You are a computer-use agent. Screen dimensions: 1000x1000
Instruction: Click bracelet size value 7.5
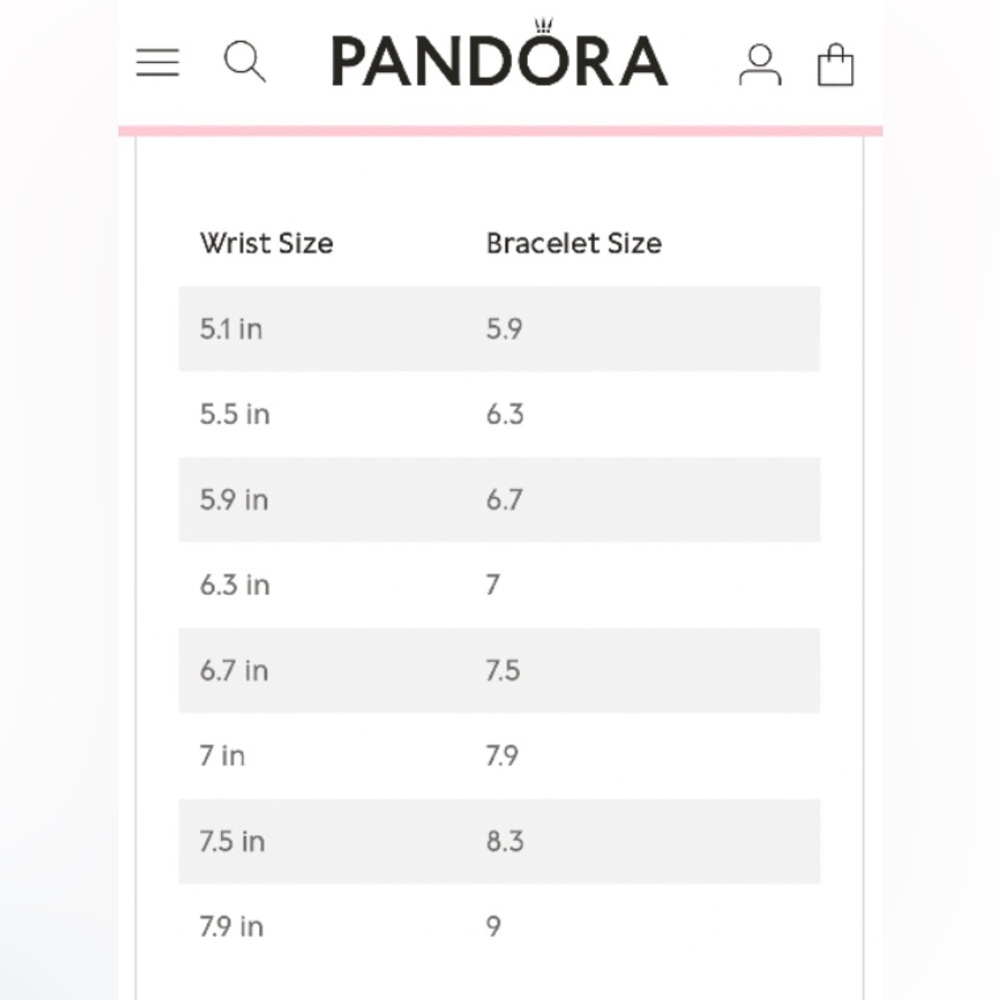503,671
